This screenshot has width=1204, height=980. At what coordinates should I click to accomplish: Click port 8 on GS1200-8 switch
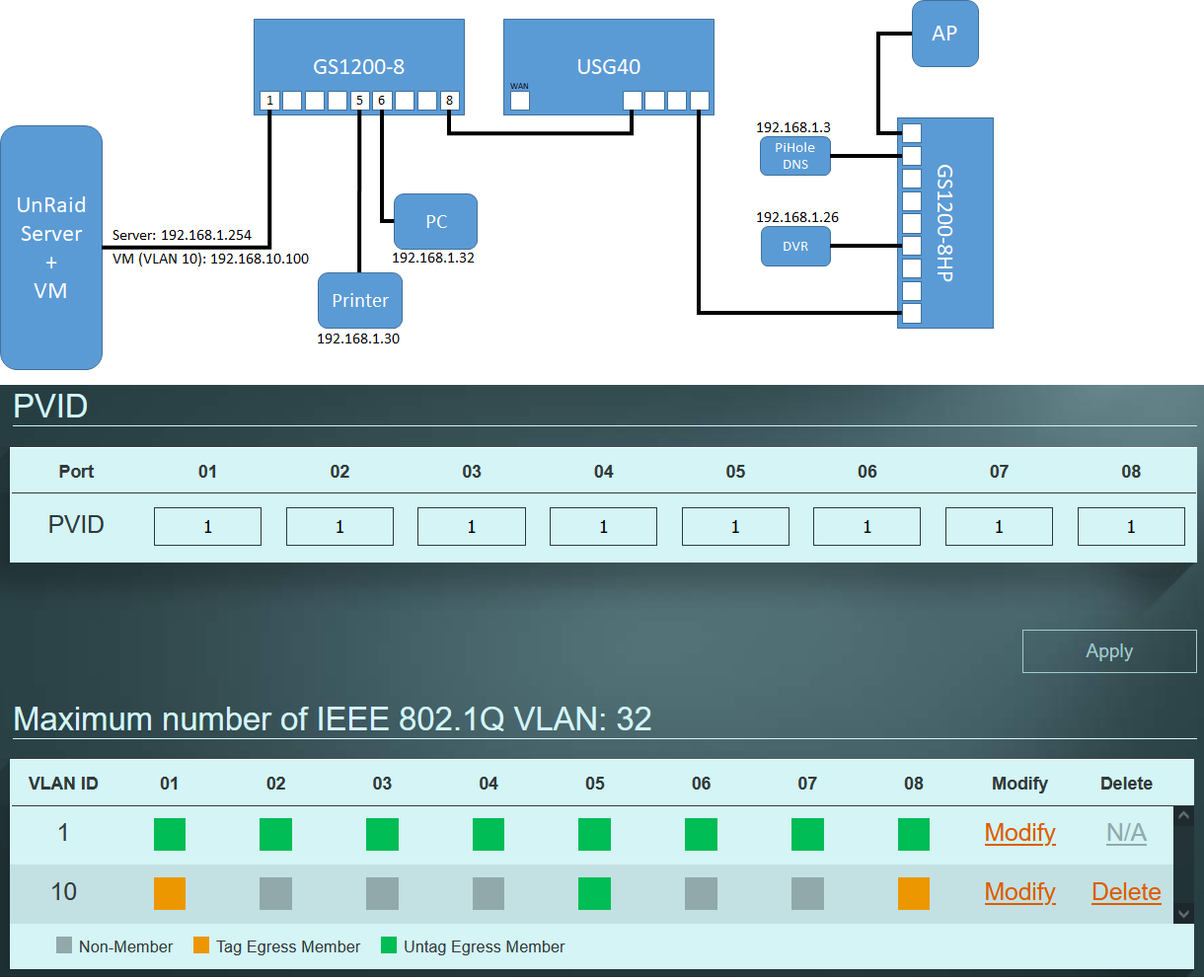point(450,101)
